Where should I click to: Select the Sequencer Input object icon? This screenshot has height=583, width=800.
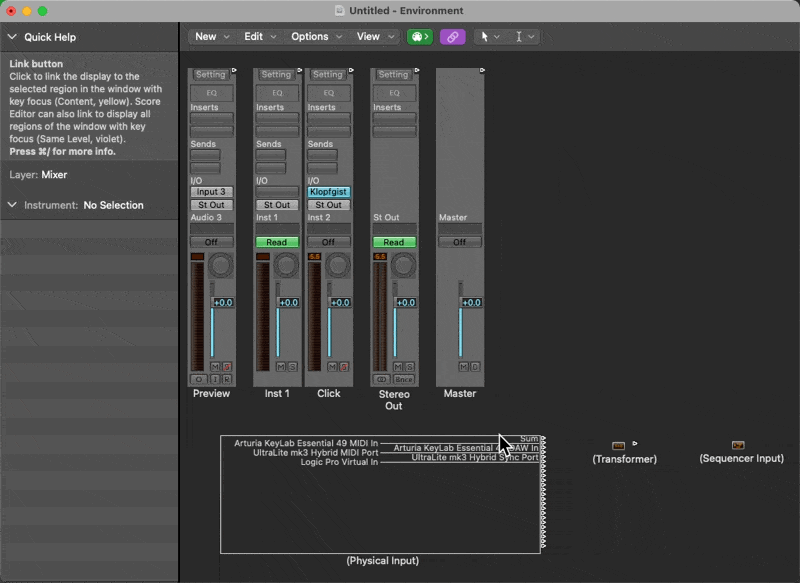(738, 445)
